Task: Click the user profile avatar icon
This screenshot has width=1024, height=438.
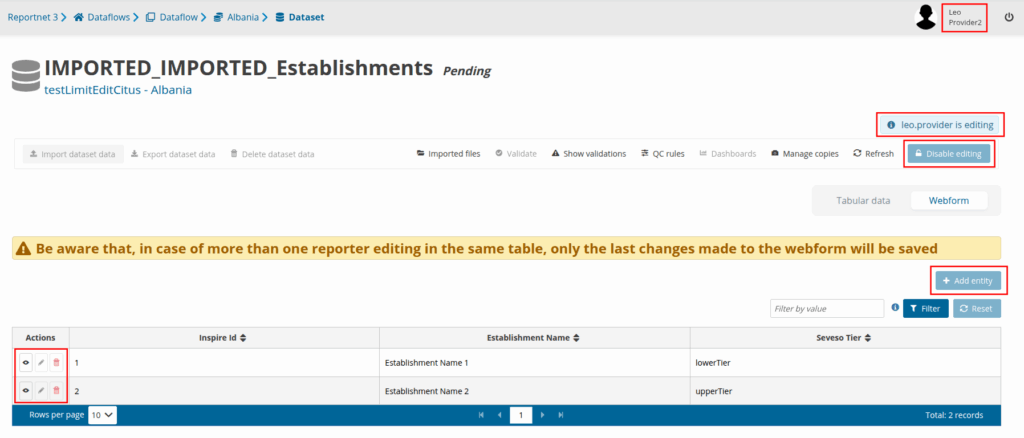Action: tap(926, 17)
